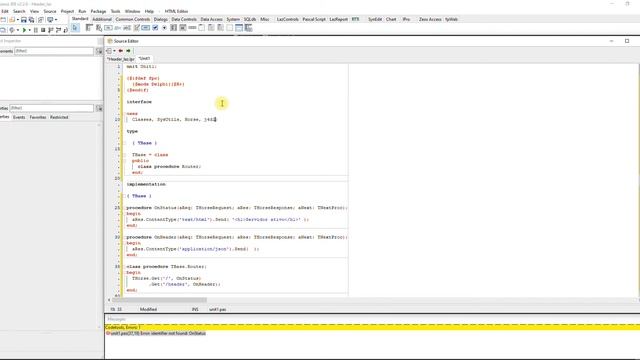This screenshot has height=360, width=640.
Task: Click the Save All toolbar icon
Action: coord(31,20)
